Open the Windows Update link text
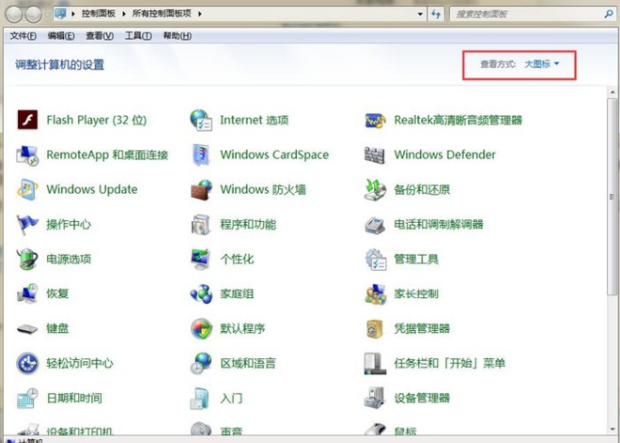 (x=92, y=189)
